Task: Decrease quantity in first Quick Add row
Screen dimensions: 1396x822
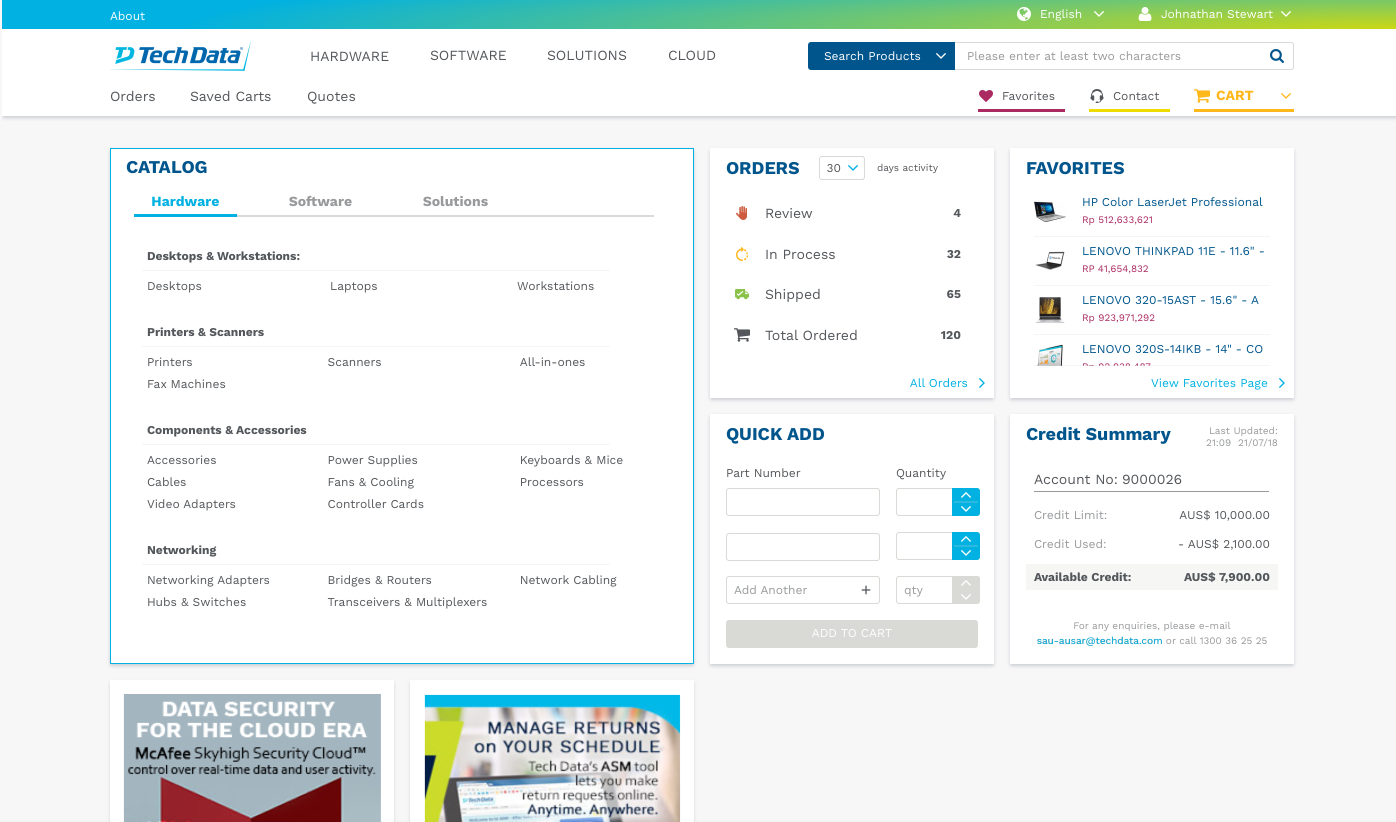Action: pyautogui.click(x=966, y=509)
